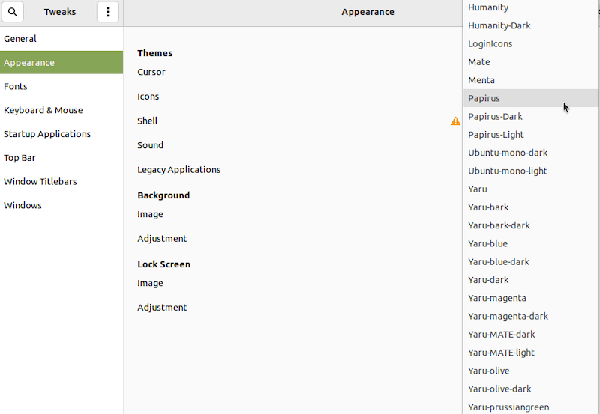
Task: Click Image under Lock Screen
Action: (150, 283)
